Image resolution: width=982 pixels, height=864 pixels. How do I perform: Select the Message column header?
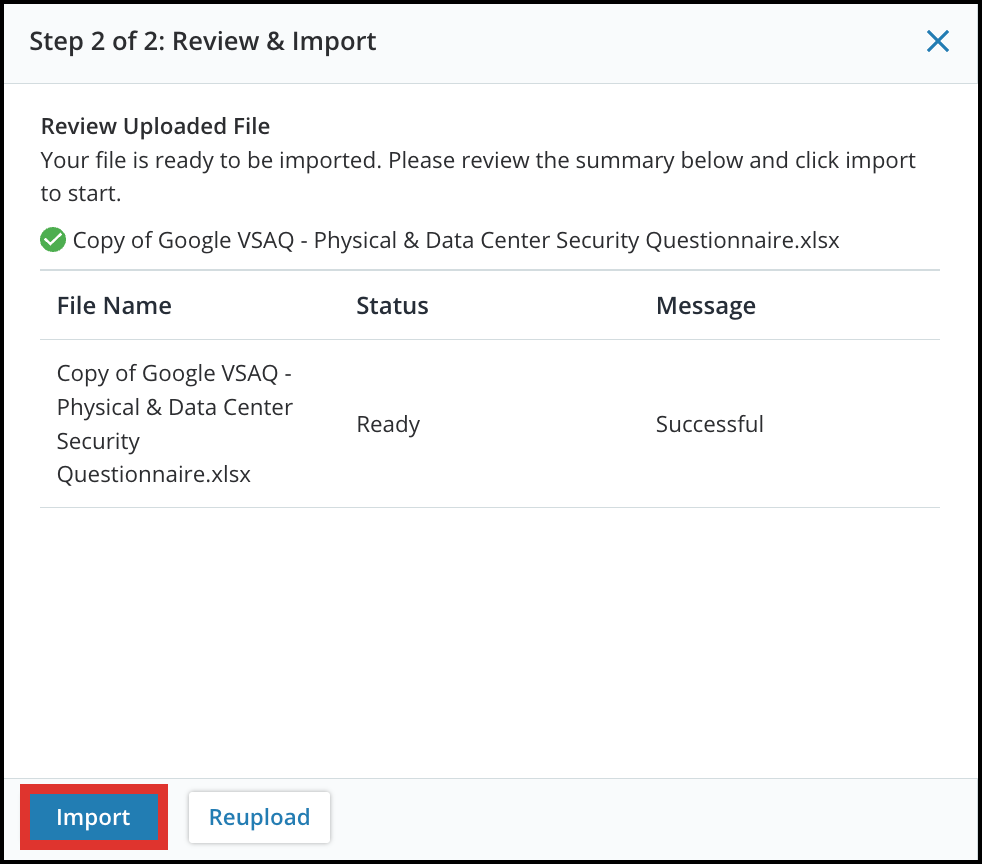point(705,305)
